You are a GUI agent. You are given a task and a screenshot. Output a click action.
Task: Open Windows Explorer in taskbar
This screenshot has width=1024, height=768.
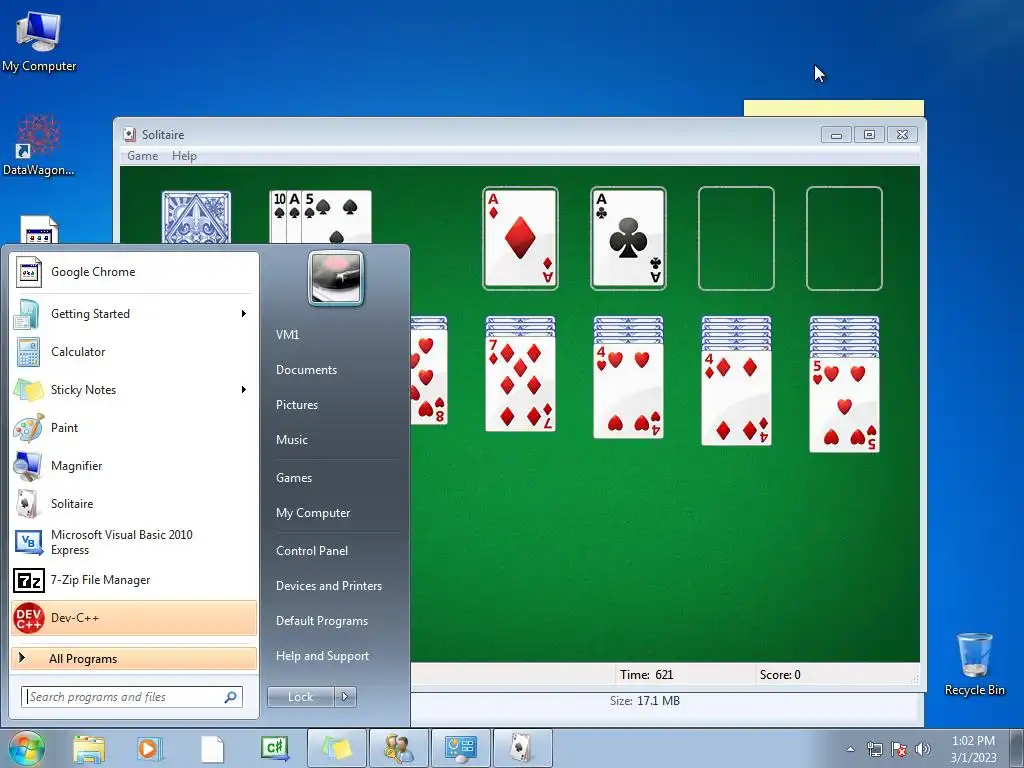(89, 748)
